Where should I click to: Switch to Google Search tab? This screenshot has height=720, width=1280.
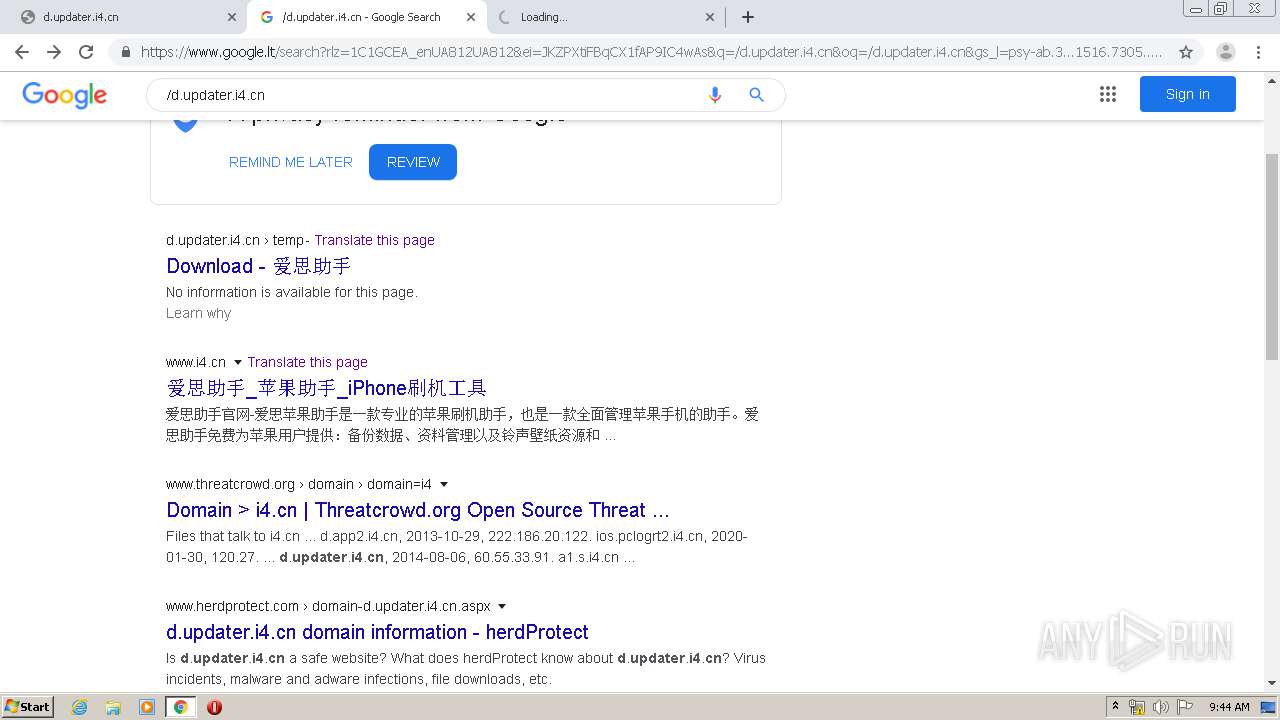[x=366, y=17]
